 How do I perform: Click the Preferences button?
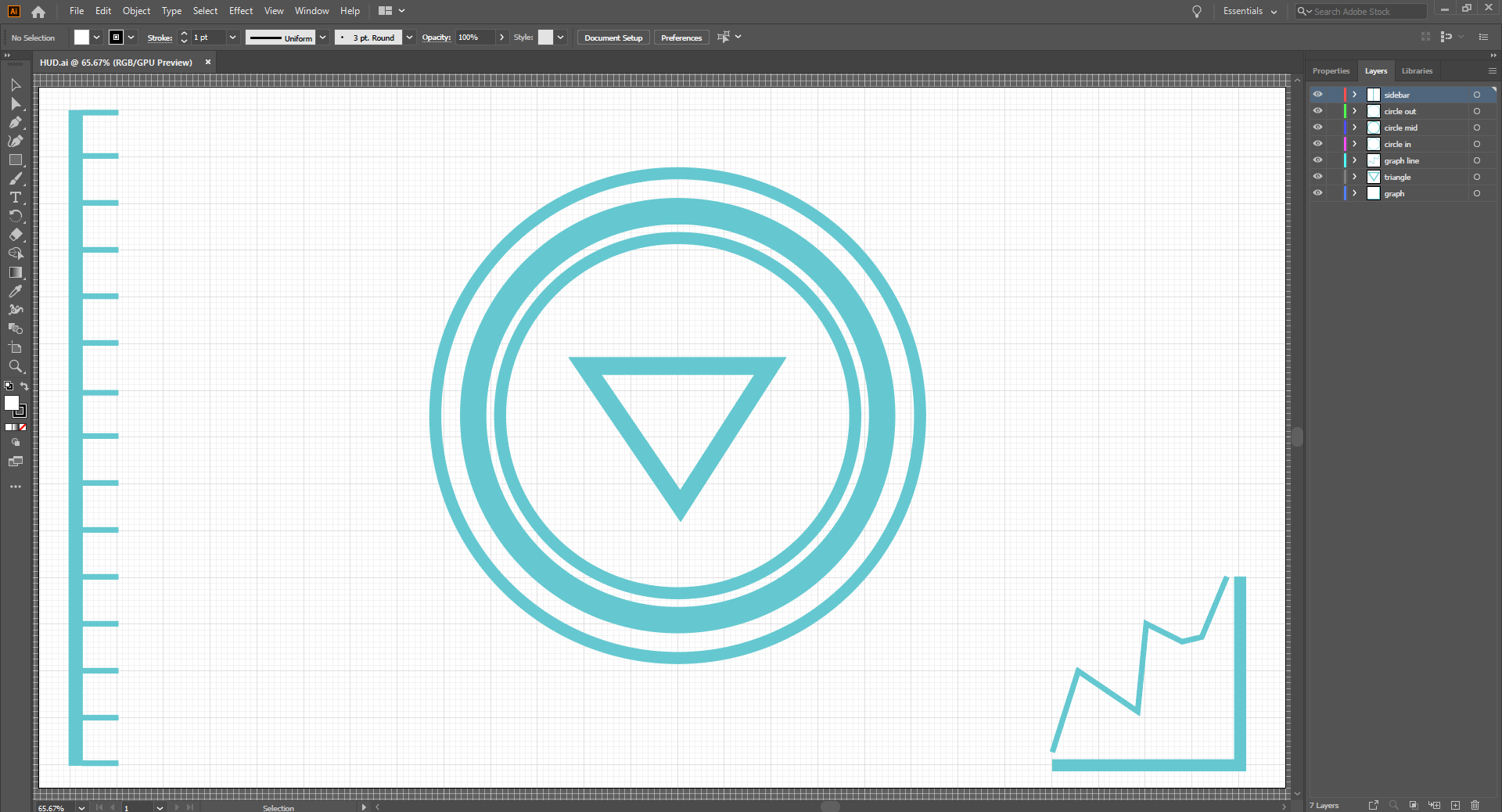(x=681, y=38)
